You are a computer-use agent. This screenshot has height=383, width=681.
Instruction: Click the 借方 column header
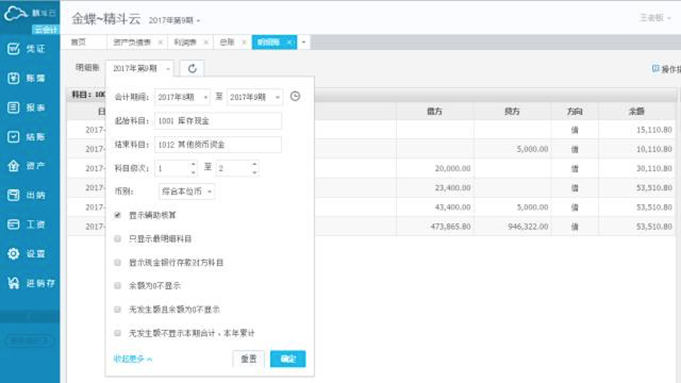pyautogui.click(x=435, y=112)
